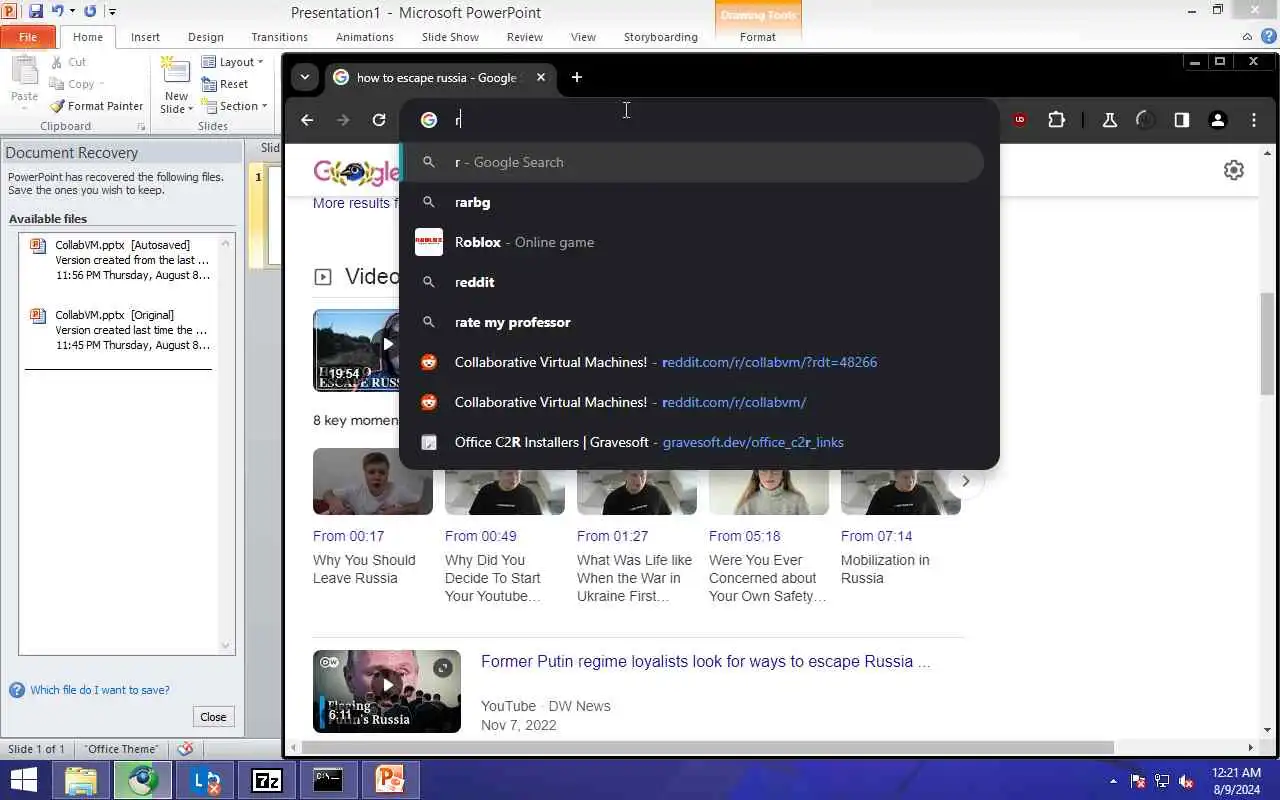Image resolution: width=1280 pixels, height=800 pixels.
Task: Click the Chrome page vertical scrollbar thumb
Action: tap(1267, 344)
